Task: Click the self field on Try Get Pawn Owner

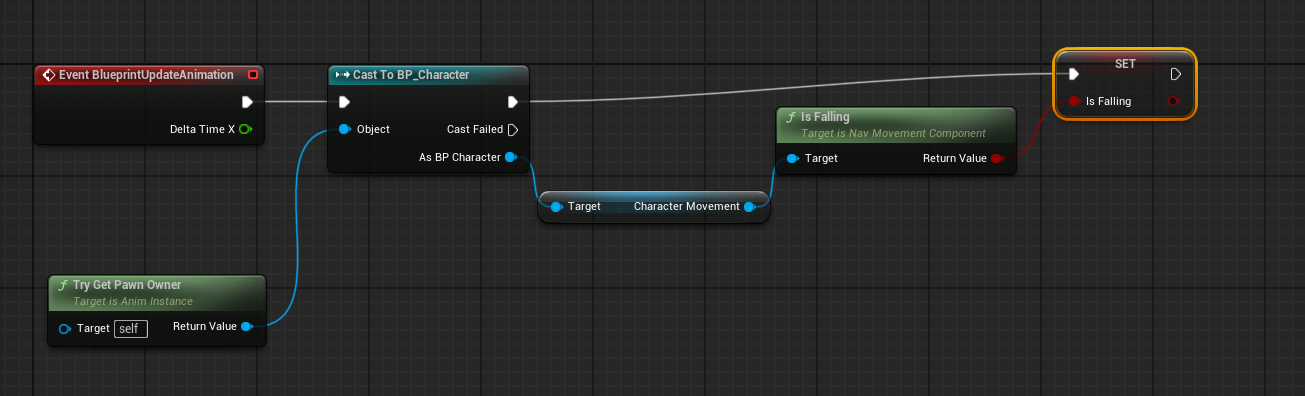Action: pos(131,328)
